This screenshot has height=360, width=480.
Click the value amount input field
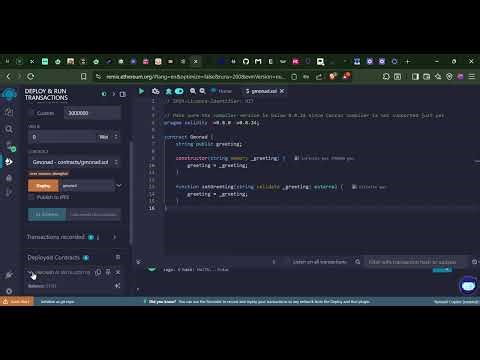tap(62, 137)
